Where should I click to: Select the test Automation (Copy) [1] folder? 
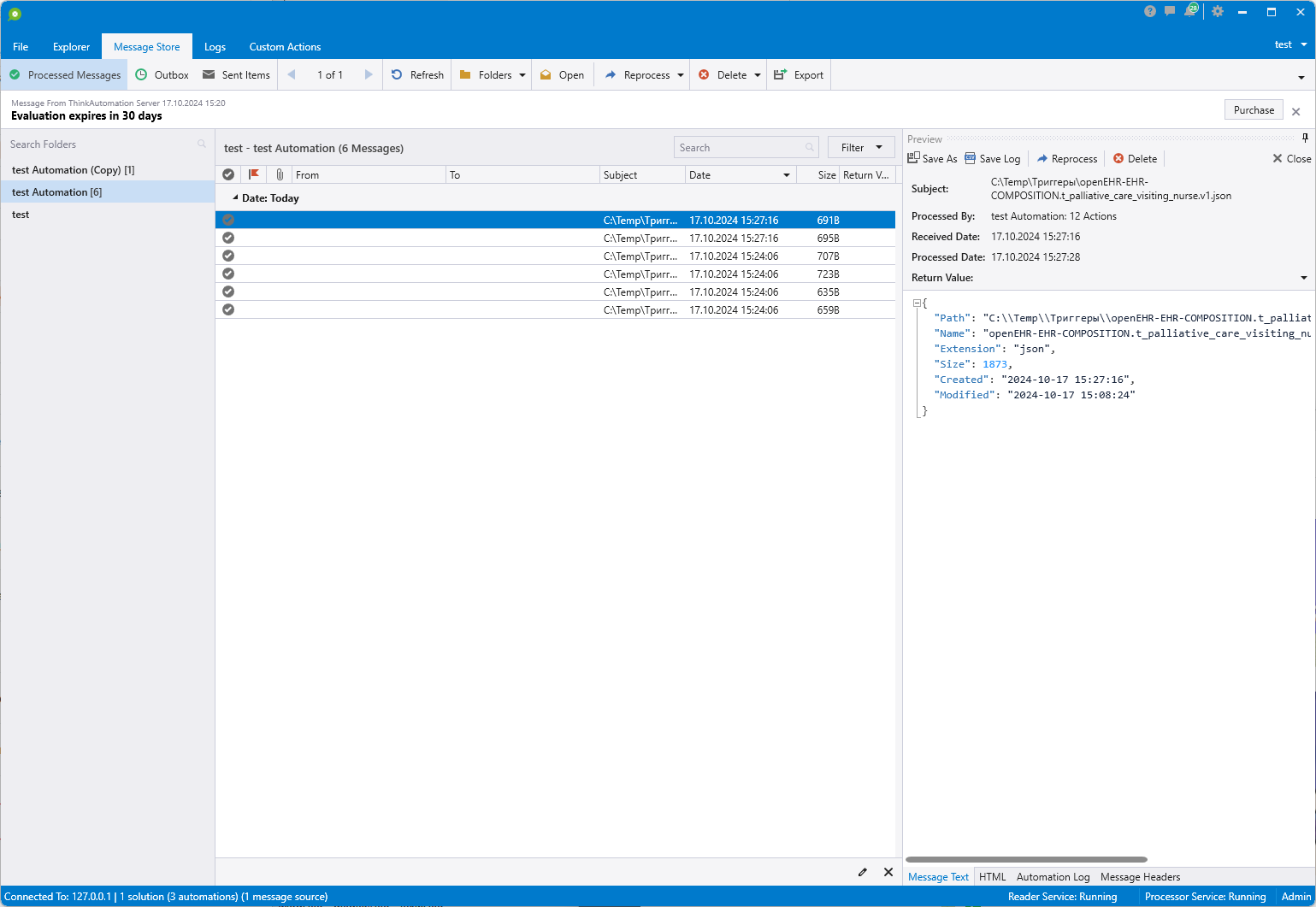coord(108,170)
